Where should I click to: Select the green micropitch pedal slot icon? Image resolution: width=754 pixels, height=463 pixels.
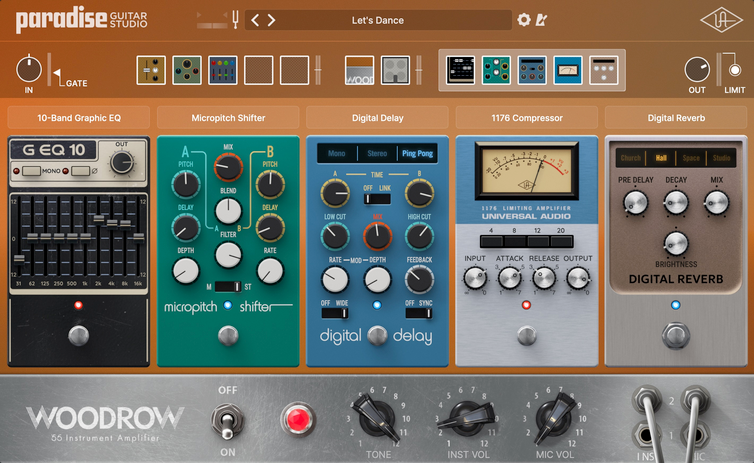click(496, 70)
